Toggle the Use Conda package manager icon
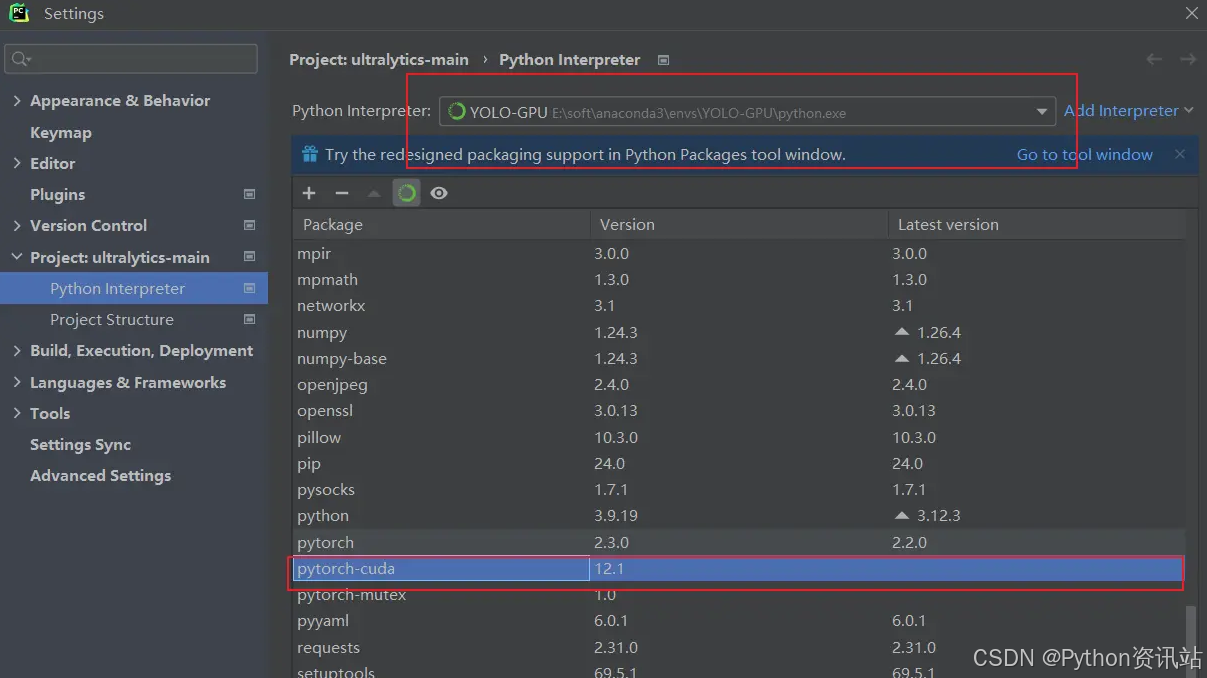This screenshot has height=678, width=1207. click(406, 193)
